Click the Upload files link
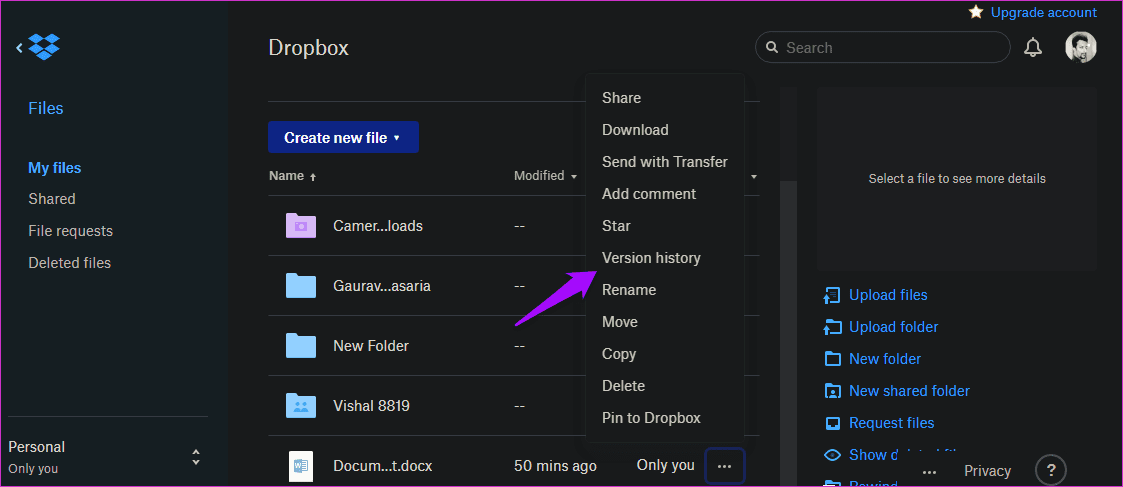This screenshot has width=1123, height=487. pyautogui.click(x=888, y=295)
